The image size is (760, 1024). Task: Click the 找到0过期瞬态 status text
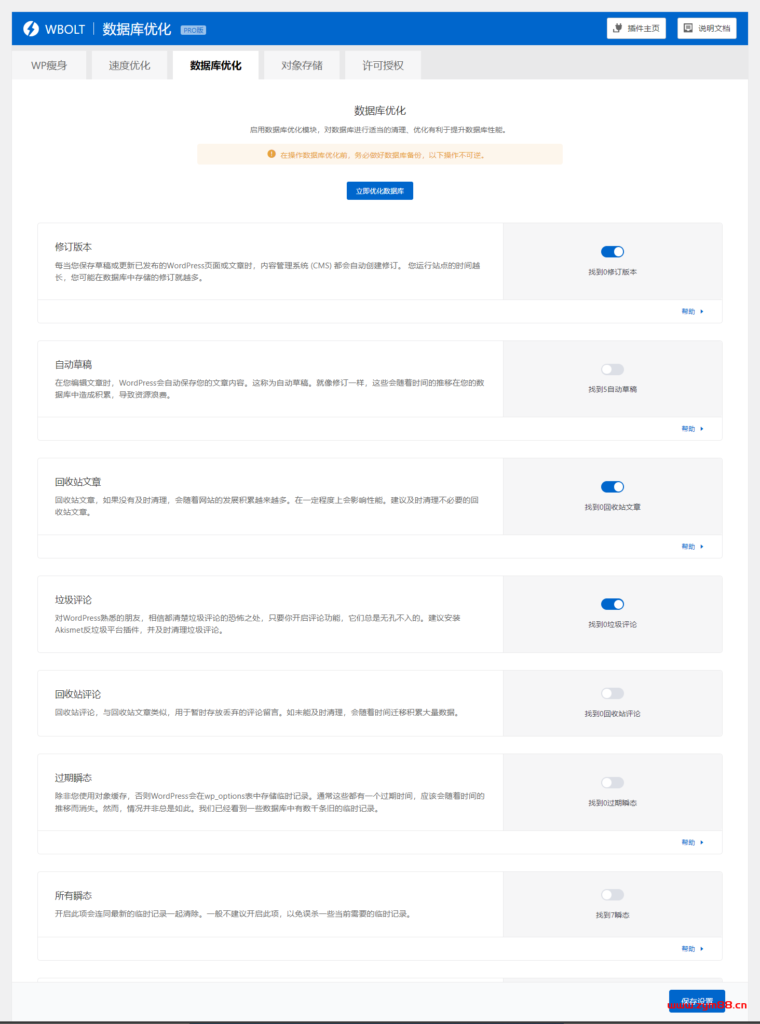pos(612,803)
